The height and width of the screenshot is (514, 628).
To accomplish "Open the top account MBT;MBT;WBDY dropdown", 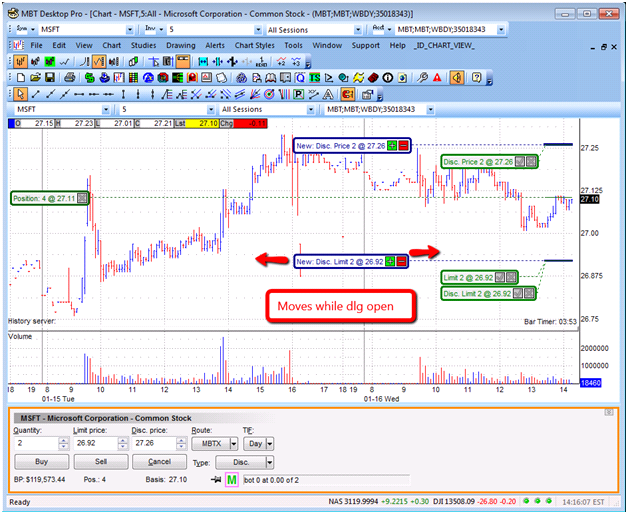I will click(x=501, y=30).
